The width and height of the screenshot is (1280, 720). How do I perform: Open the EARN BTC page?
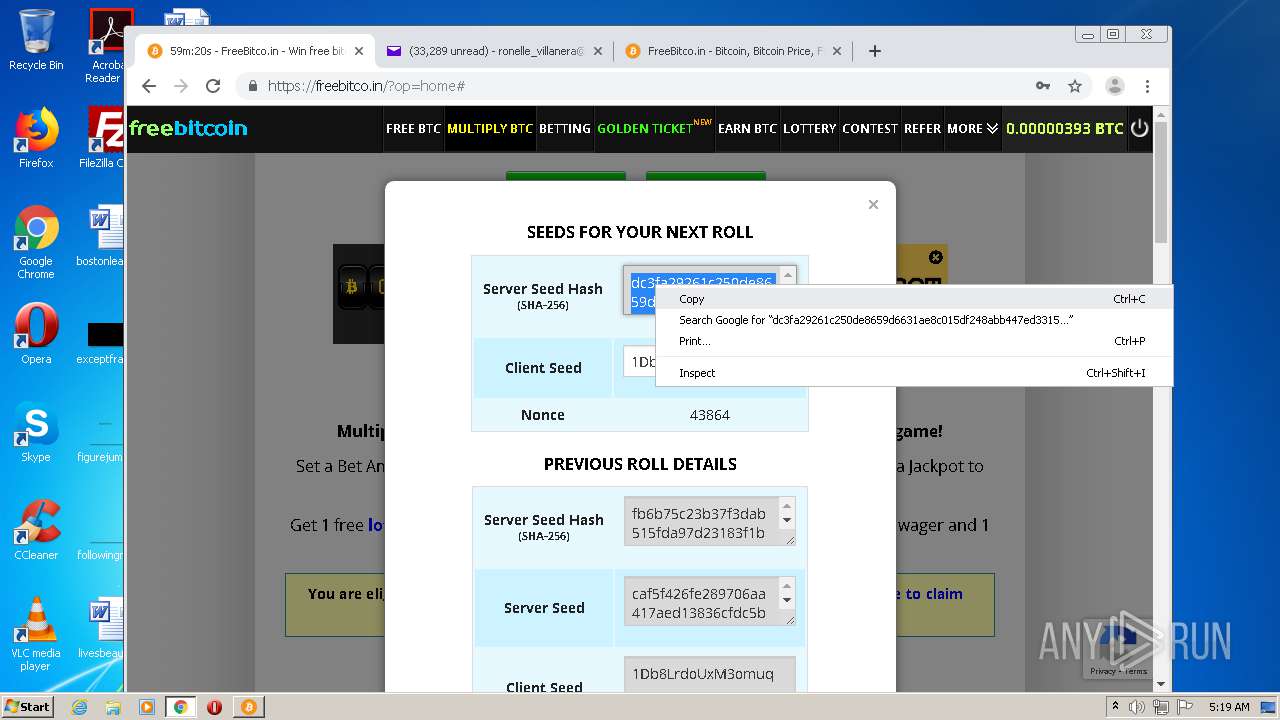747,128
